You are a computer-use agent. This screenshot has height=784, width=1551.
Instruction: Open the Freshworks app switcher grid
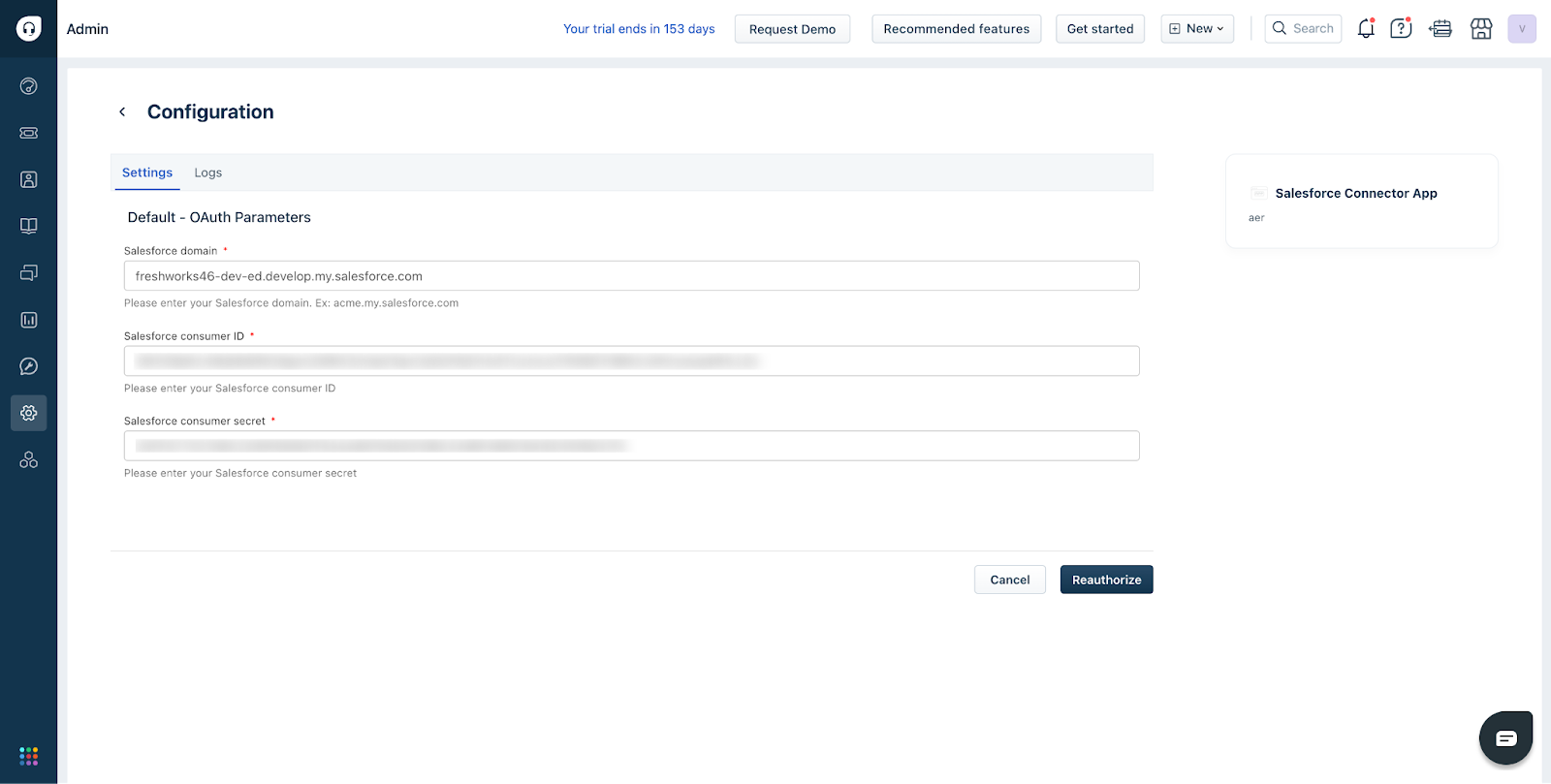point(29,756)
